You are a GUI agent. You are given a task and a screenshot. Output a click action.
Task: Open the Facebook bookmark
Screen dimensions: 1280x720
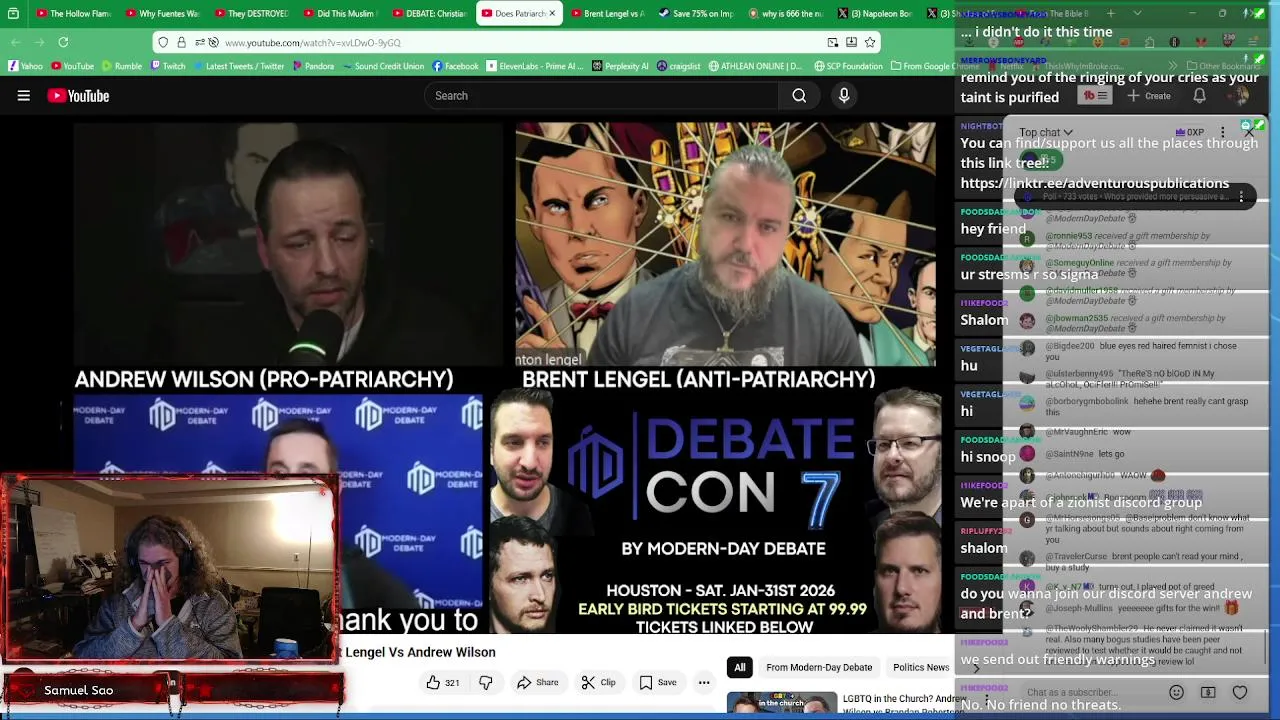(455, 66)
